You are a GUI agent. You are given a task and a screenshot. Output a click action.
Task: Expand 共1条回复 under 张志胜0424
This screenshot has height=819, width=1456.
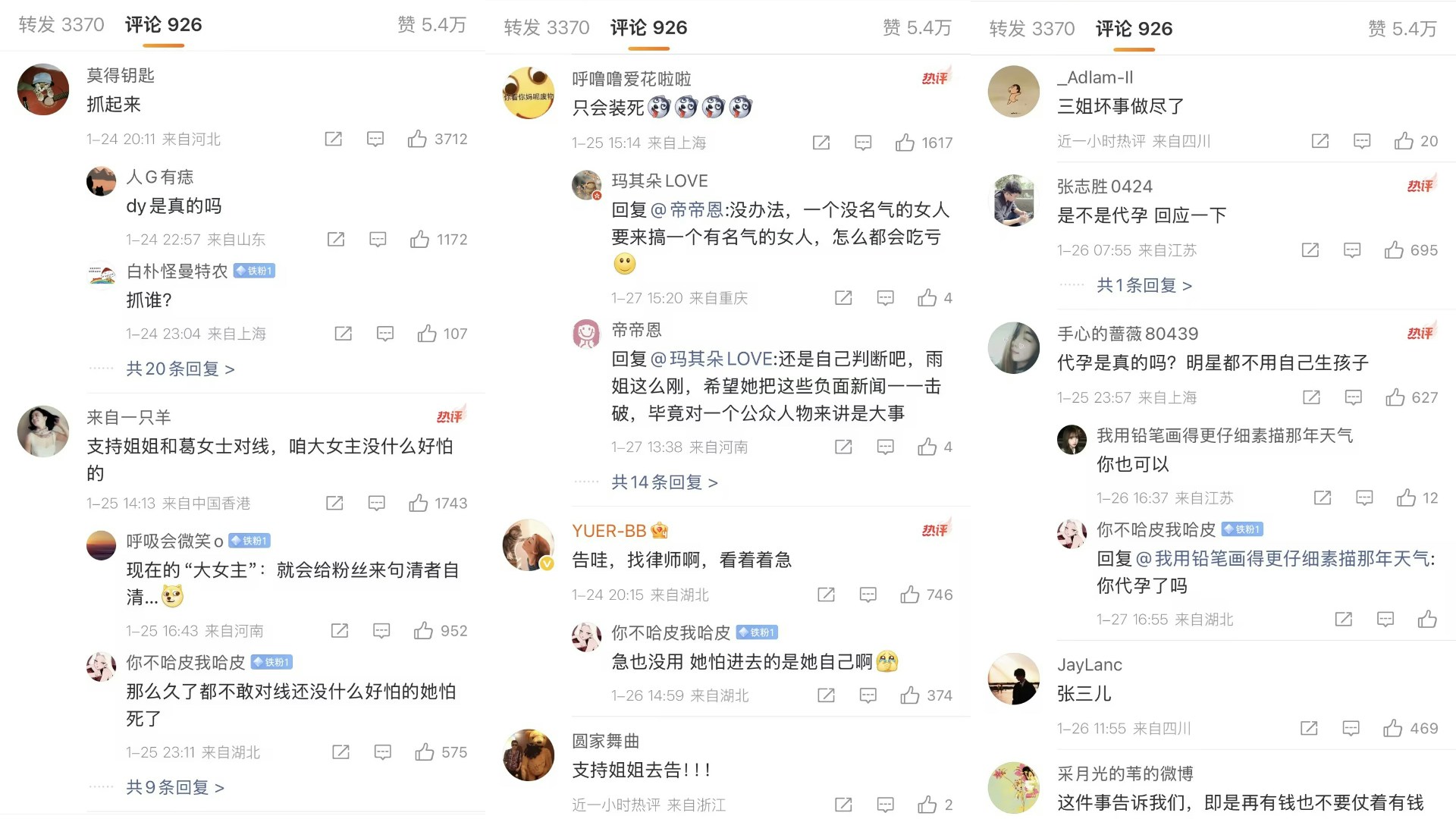tap(1144, 286)
